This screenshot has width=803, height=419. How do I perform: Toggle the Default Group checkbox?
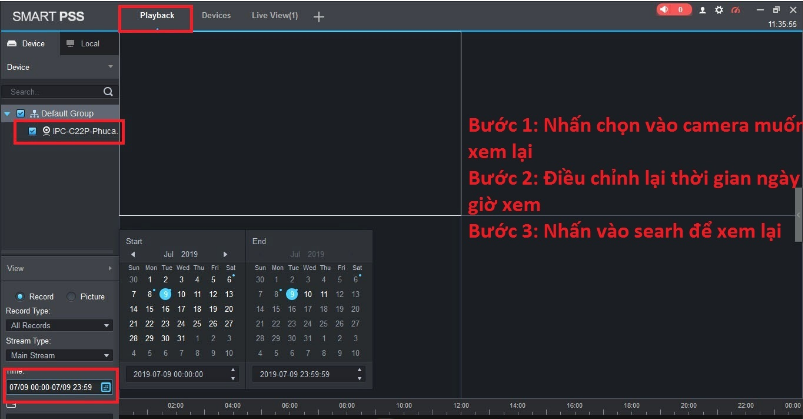click(20, 114)
